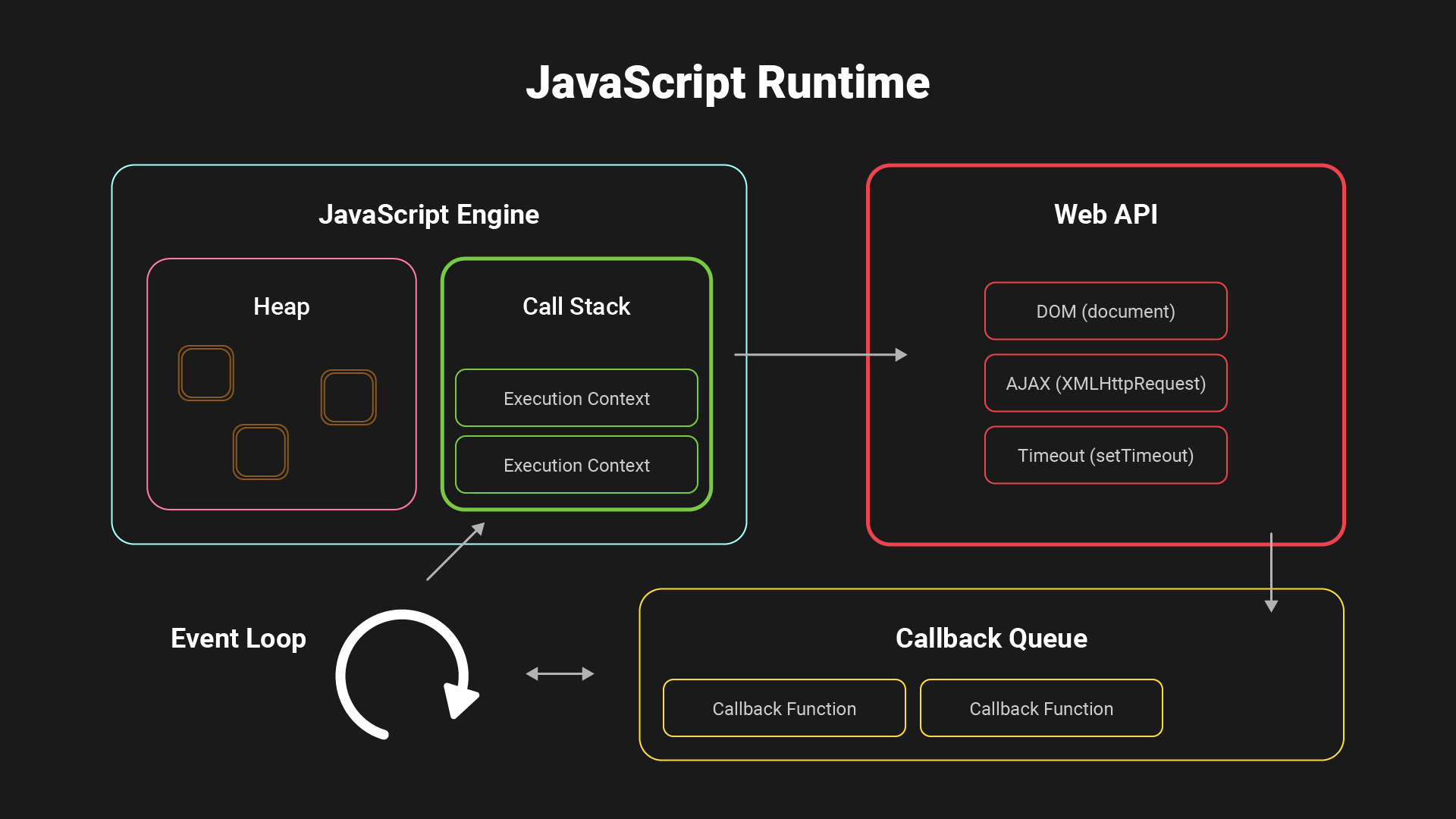Click the "Event Loop" label
The image size is (1456, 819).
pyautogui.click(x=238, y=639)
